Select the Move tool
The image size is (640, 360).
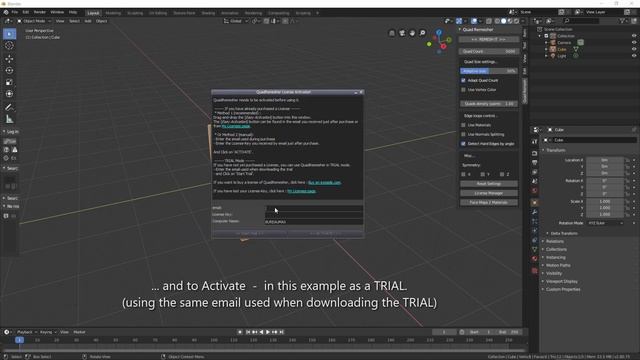(x=9, y=59)
